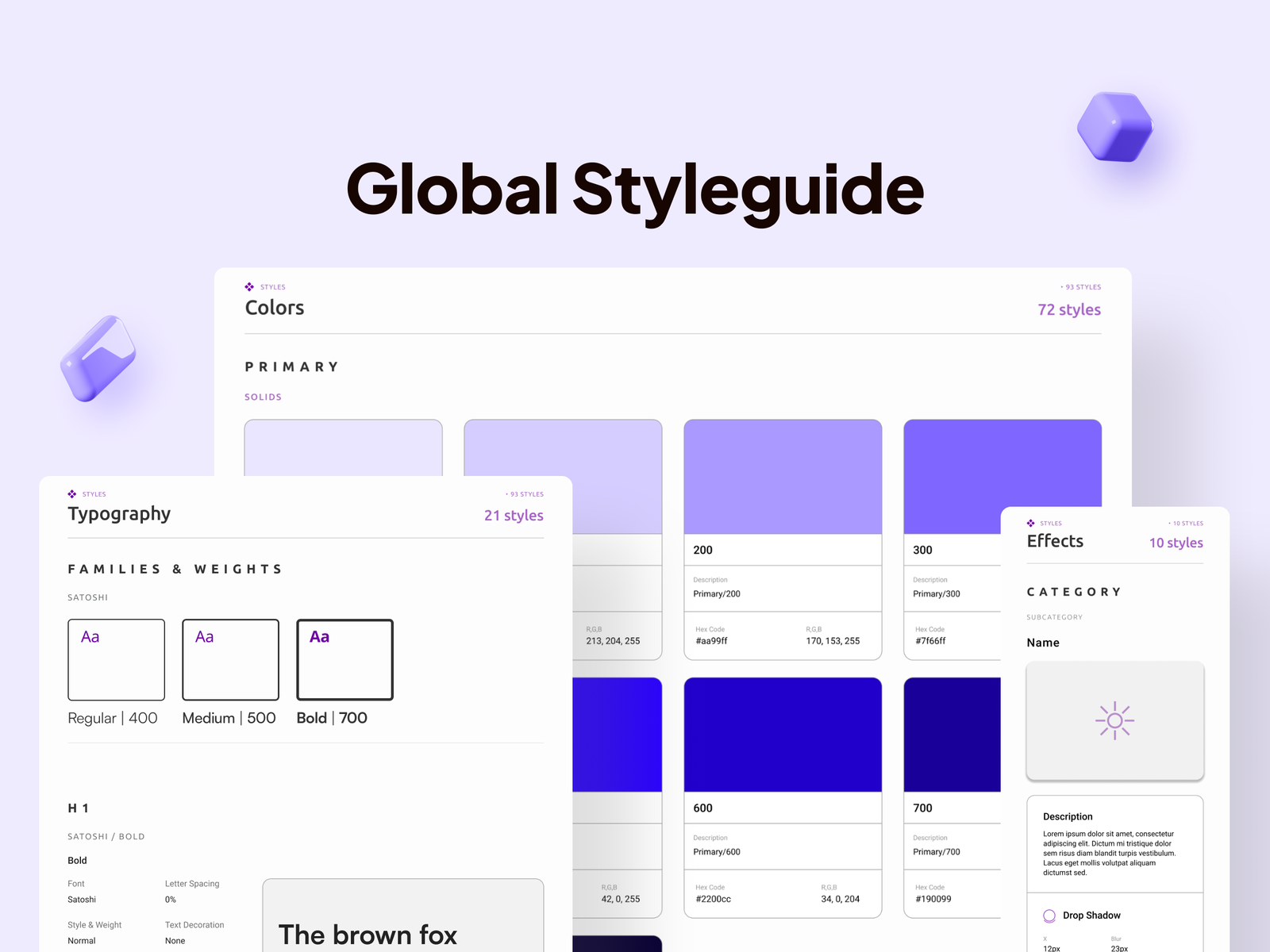Pick the Primary 700 navy swatch
The width and height of the screenshot is (1270, 952).
coord(952,735)
